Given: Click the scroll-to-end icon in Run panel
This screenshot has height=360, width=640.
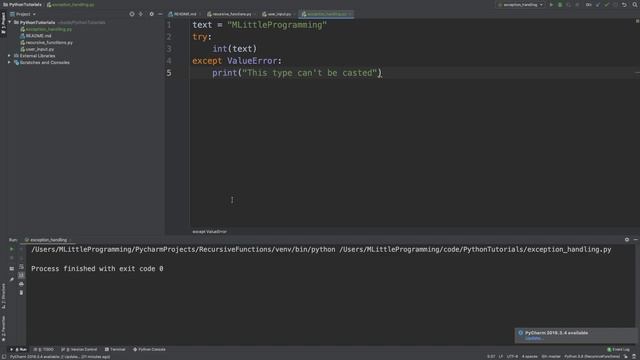Looking at the screenshot, I should pyautogui.click(x=21, y=276).
